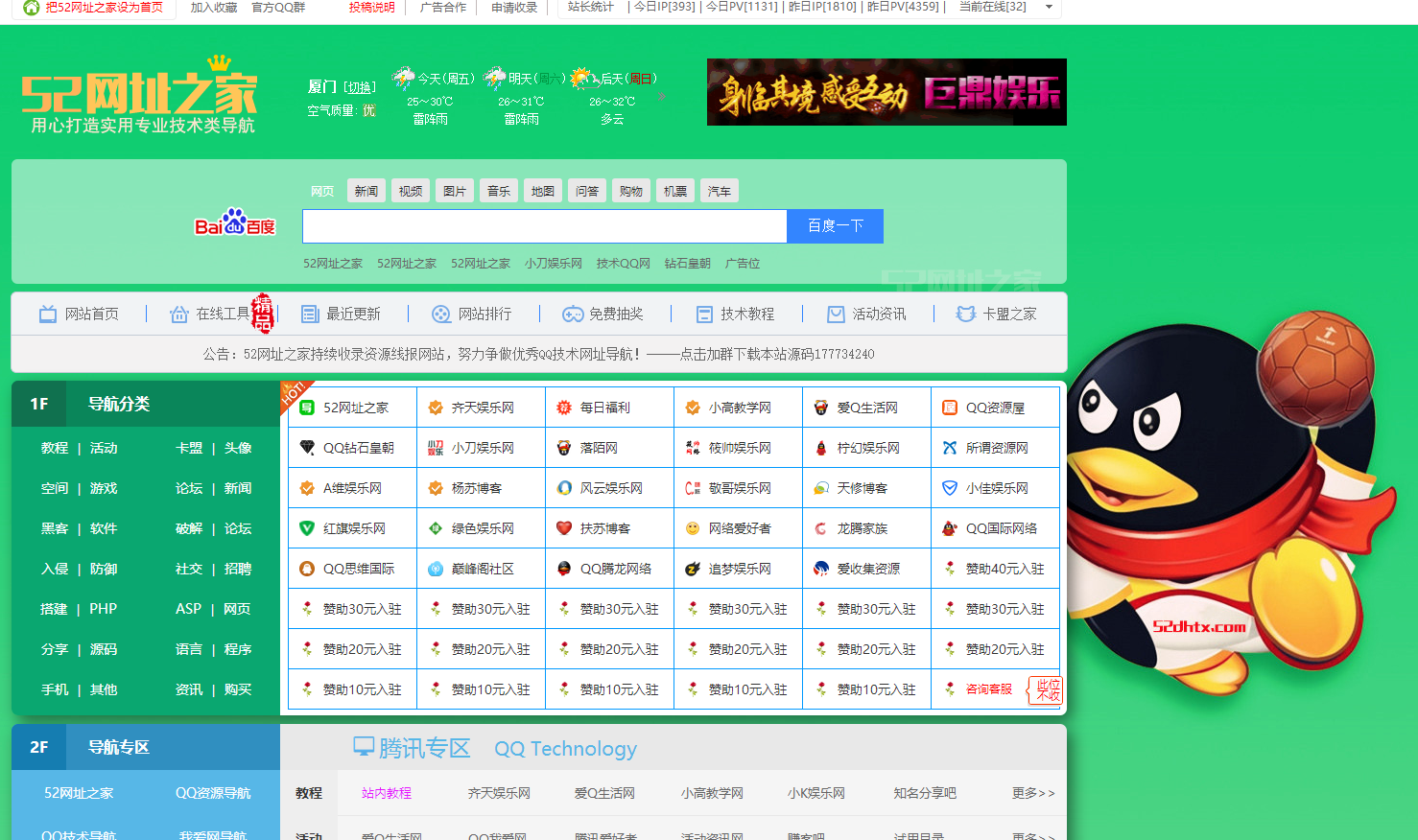Click the 百度一下 search button
Image resolution: width=1418 pixels, height=840 pixels.
pyautogui.click(x=835, y=226)
